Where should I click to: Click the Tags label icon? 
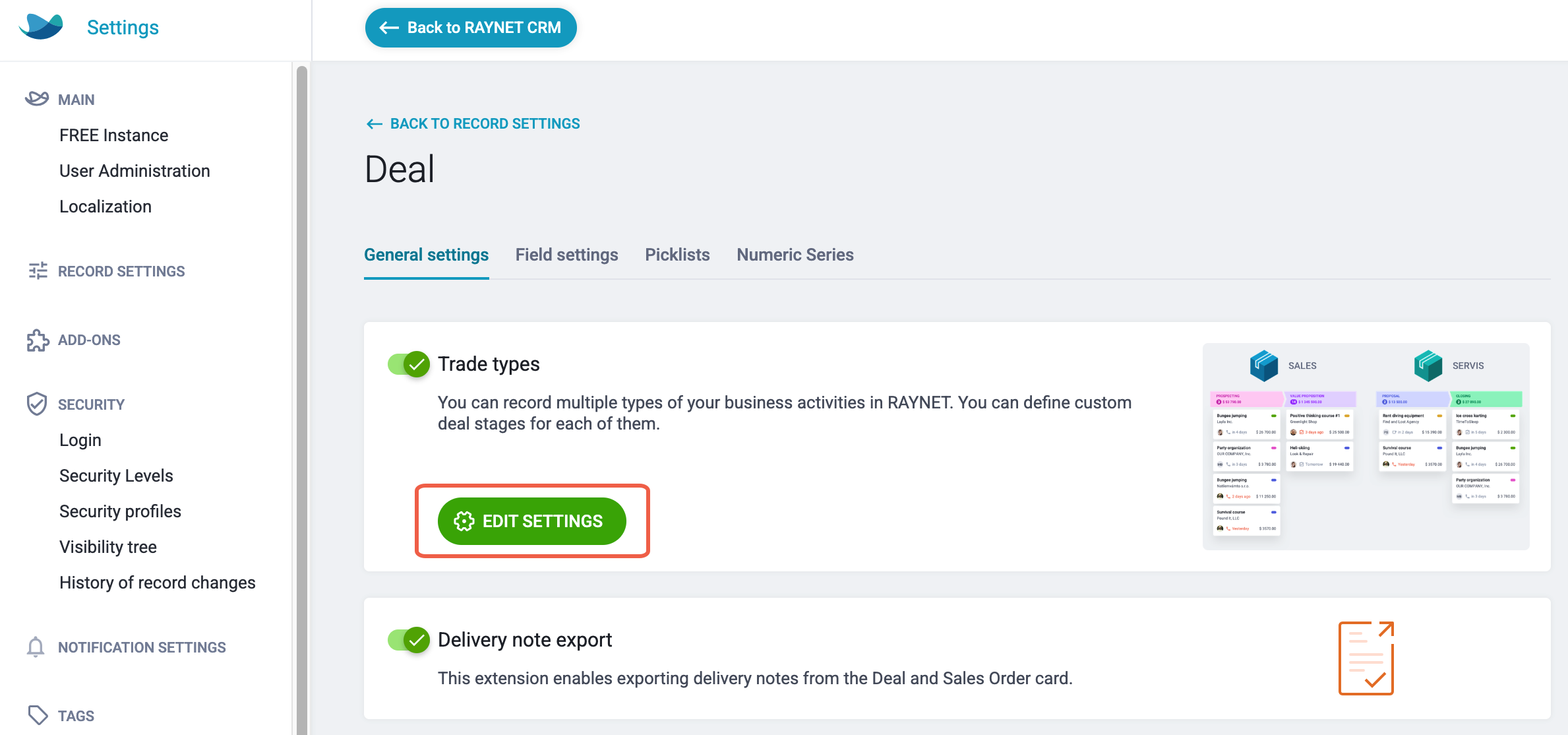click(38, 715)
